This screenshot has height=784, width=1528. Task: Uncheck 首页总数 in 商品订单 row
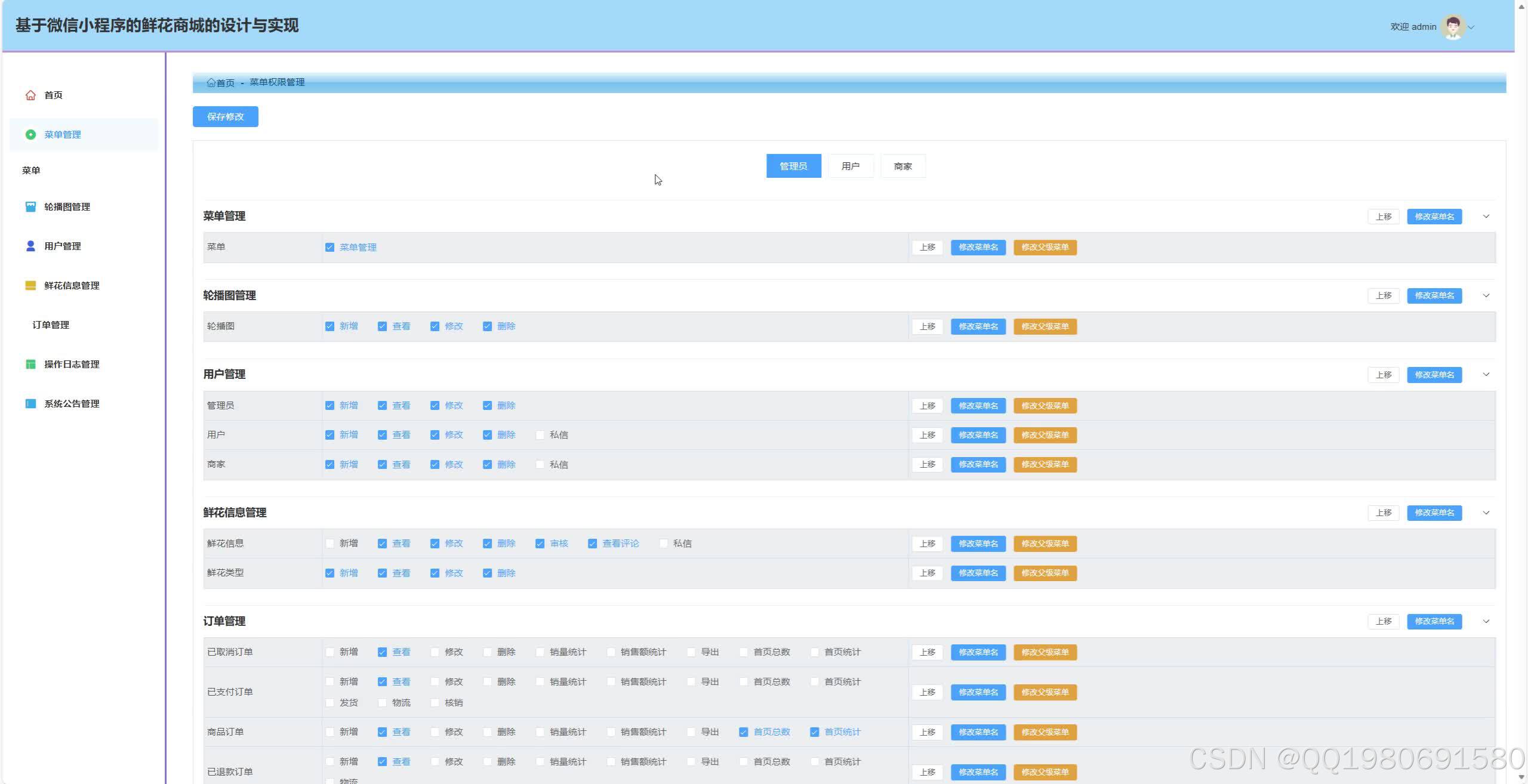pos(743,731)
